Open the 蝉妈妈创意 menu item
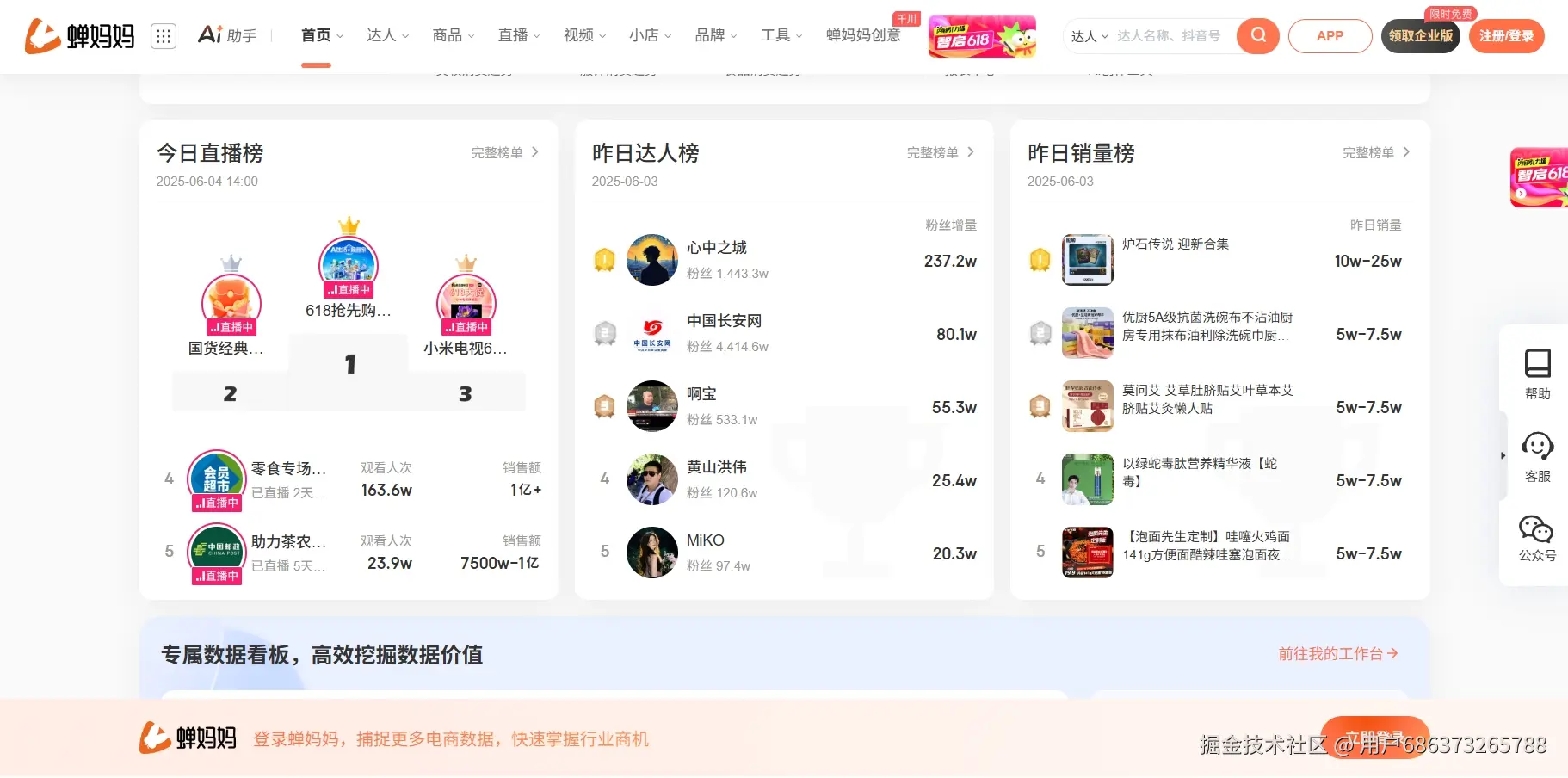 (x=863, y=35)
